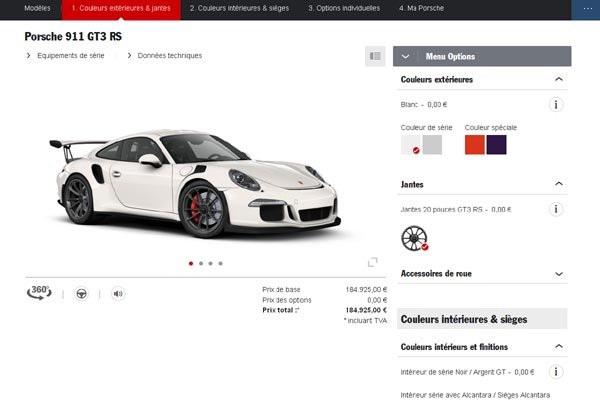Image resolution: width=600 pixels, height=400 pixels.
Task: Show third car image via pagination dot
Action: tap(210, 263)
